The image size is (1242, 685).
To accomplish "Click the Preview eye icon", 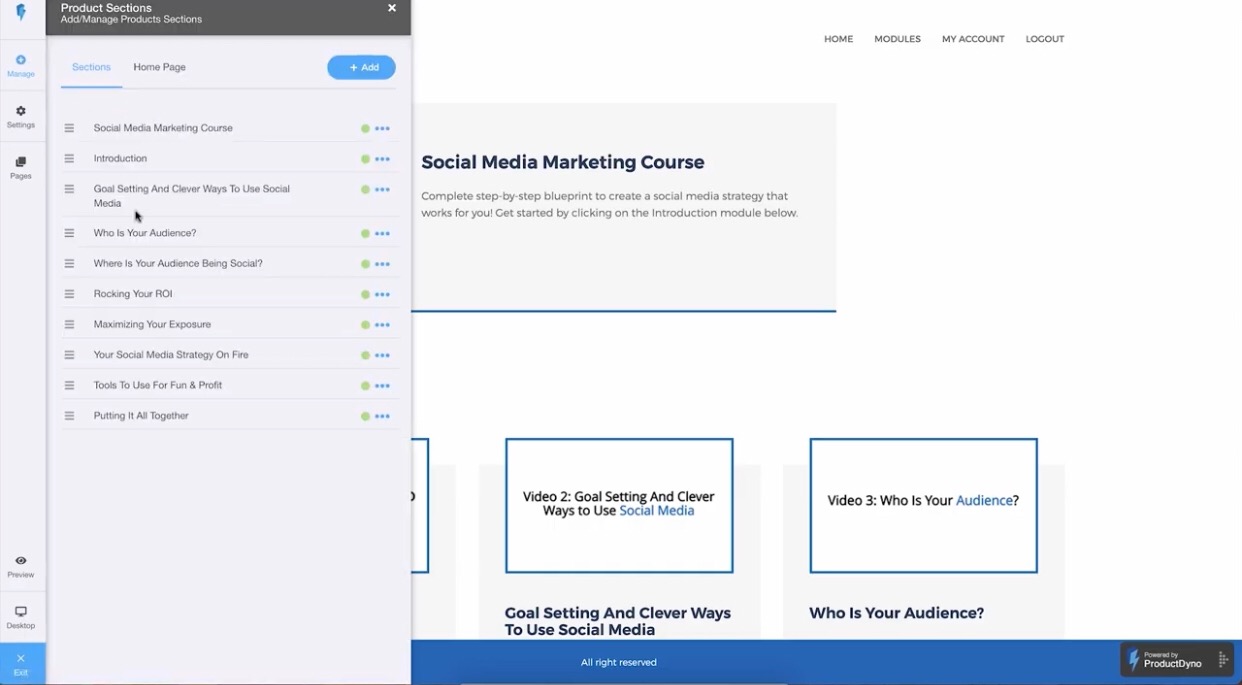I will click(21, 567).
